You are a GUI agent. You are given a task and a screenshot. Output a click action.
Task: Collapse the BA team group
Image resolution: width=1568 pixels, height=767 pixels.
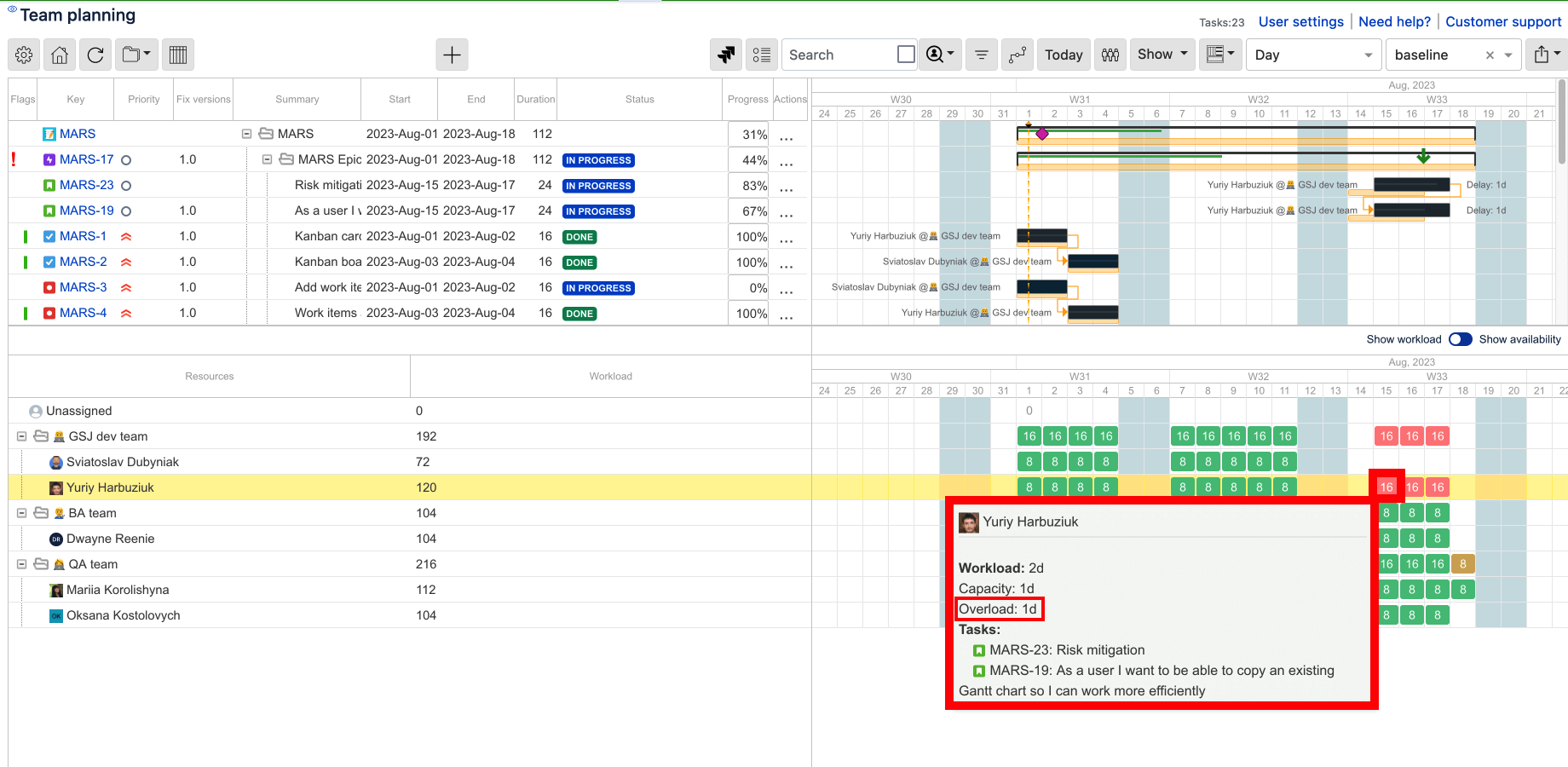click(x=21, y=513)
